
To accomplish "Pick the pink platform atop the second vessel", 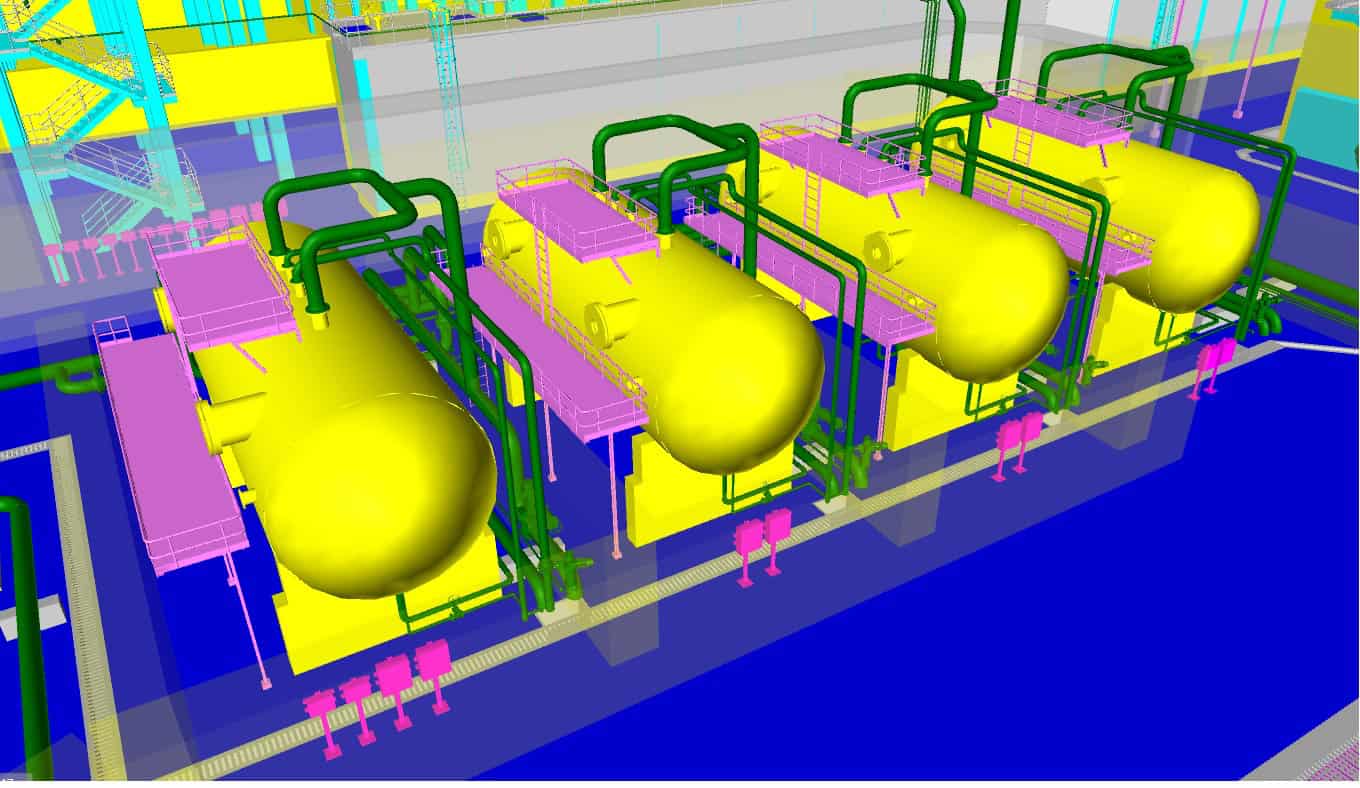I will point(575,210).
